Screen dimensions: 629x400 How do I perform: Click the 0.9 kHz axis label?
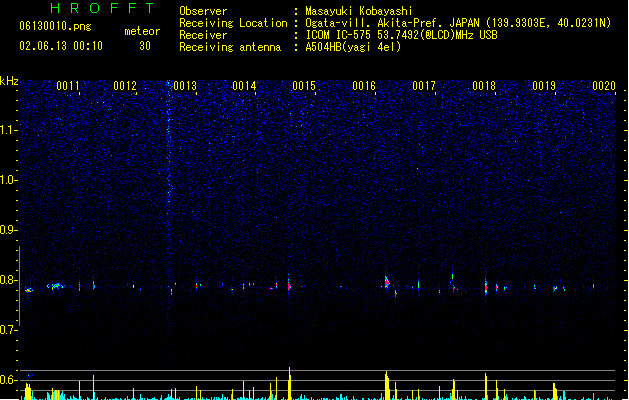tap(8, 230)
